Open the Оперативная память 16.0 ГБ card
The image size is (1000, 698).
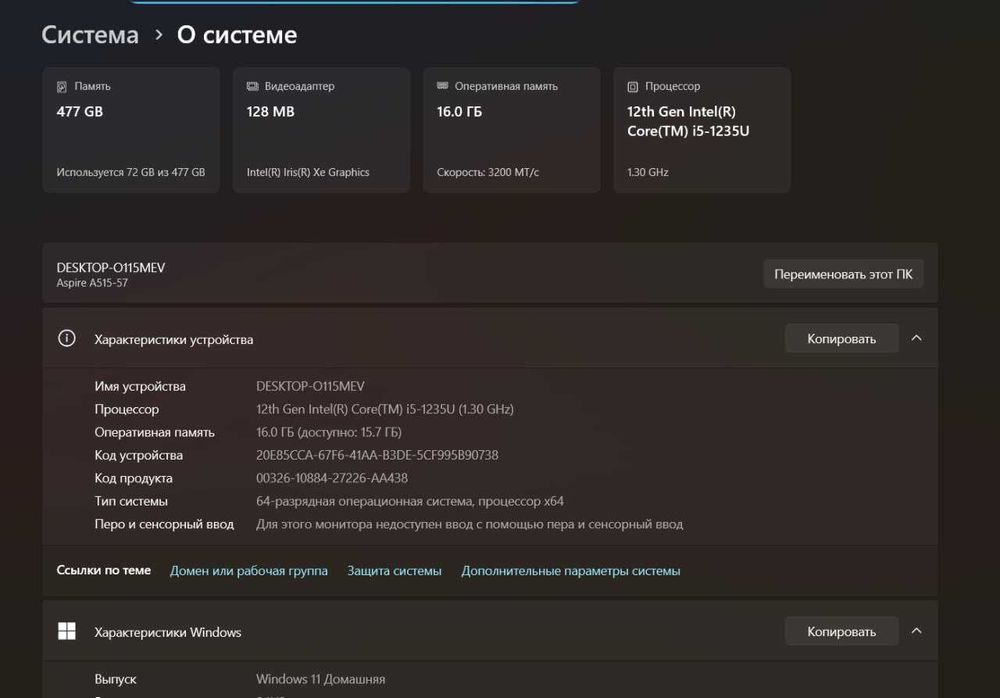click(x=511, y=130)
